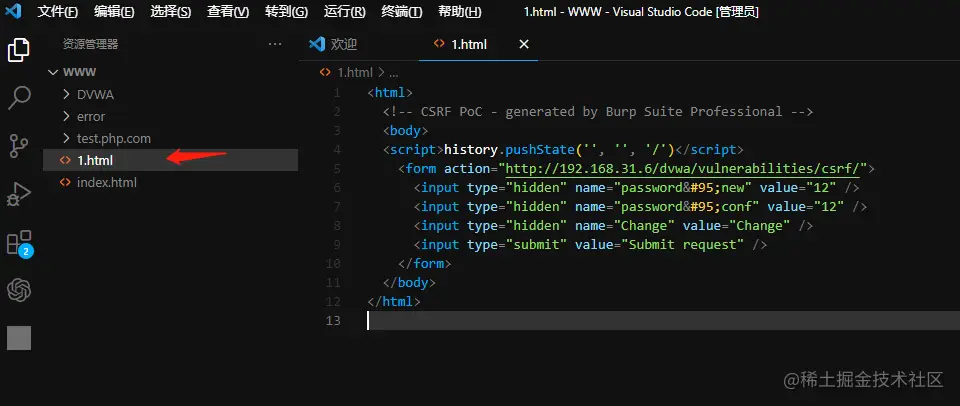
Task: Open the 终端(T) menu
Action: point(402,12)
